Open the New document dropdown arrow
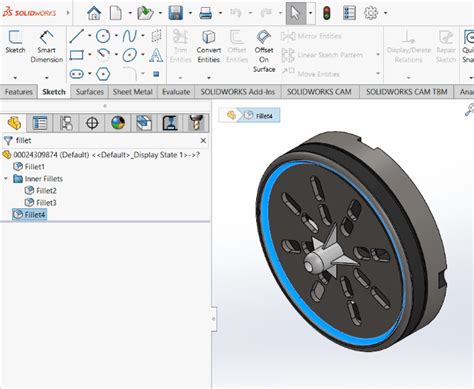The height and width of the screenshot is (389, 474). [130, 13]
